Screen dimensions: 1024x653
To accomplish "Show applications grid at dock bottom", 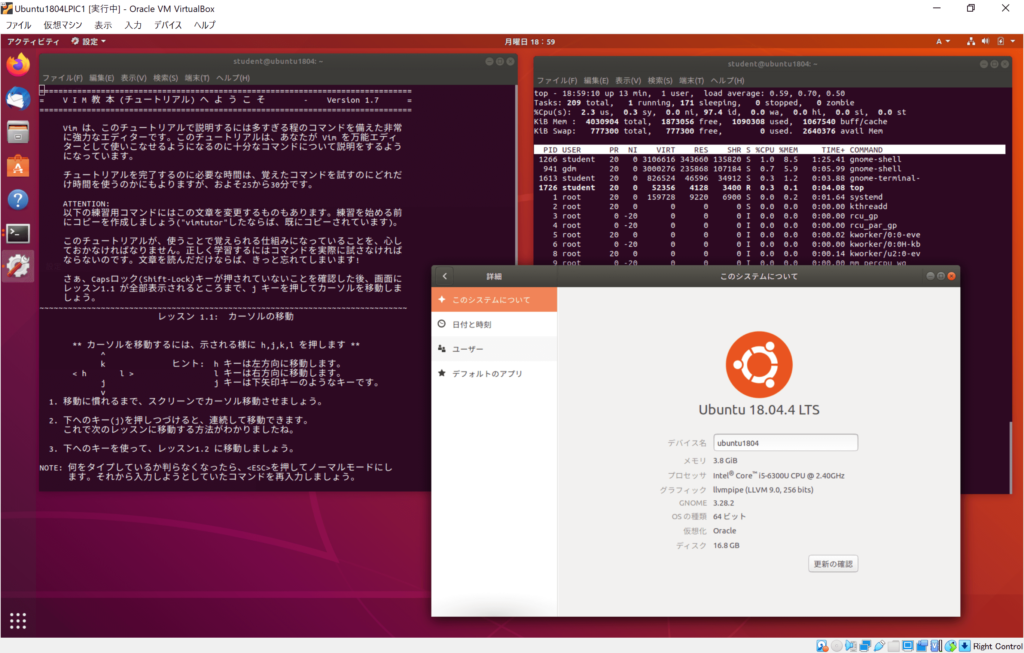I will coord(18,620).
